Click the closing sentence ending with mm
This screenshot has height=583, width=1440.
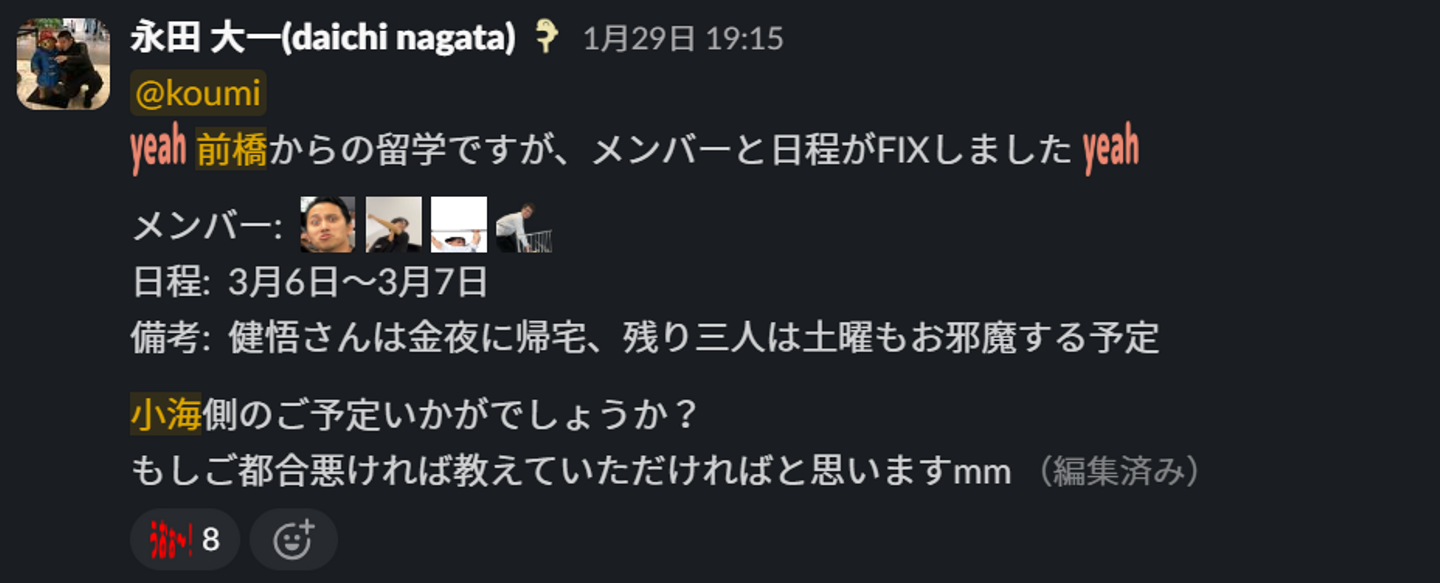coord(571,471)
